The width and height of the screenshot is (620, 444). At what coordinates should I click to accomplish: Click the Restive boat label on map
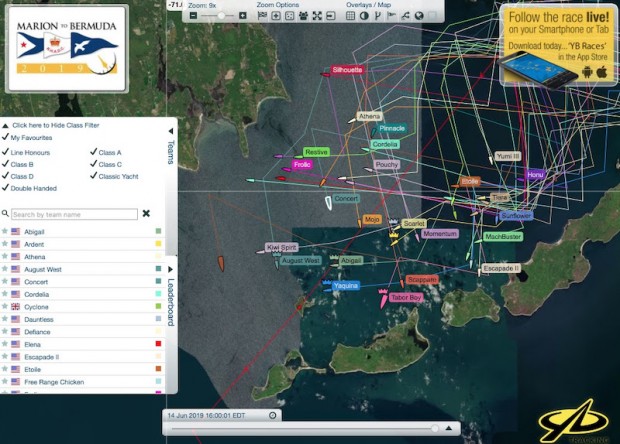[316, 152]
